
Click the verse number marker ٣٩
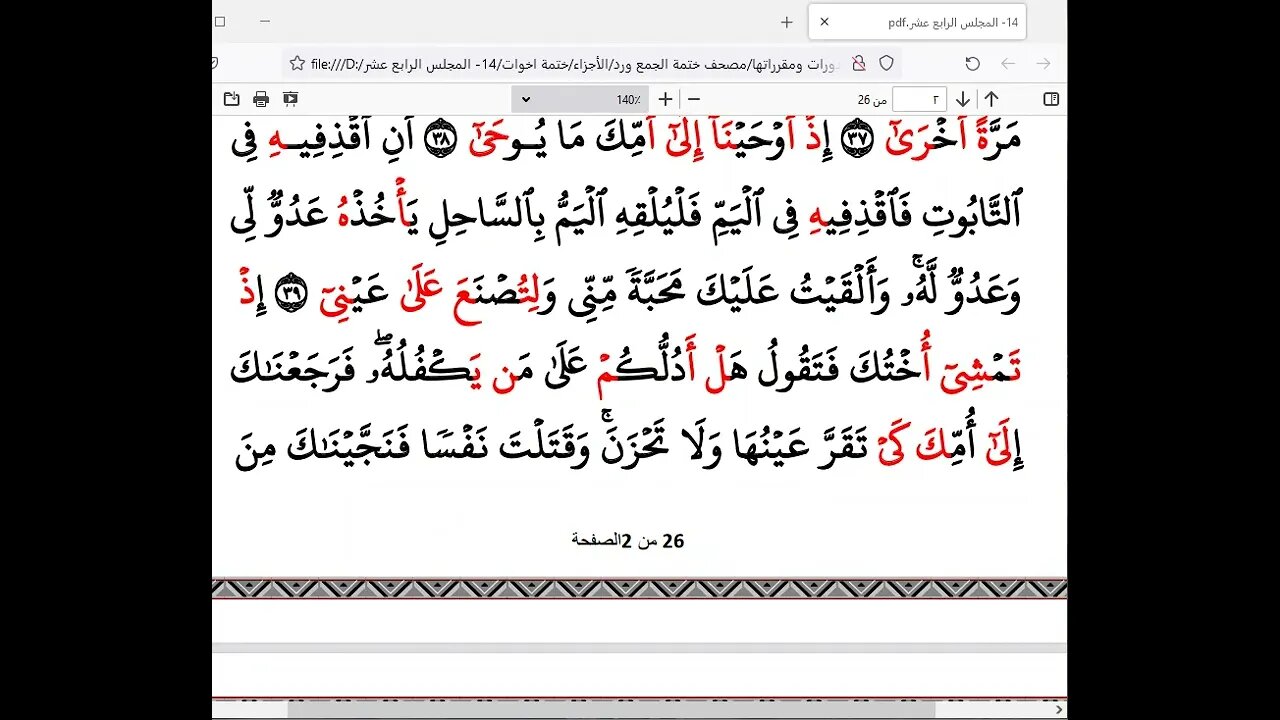pos(290,293)
